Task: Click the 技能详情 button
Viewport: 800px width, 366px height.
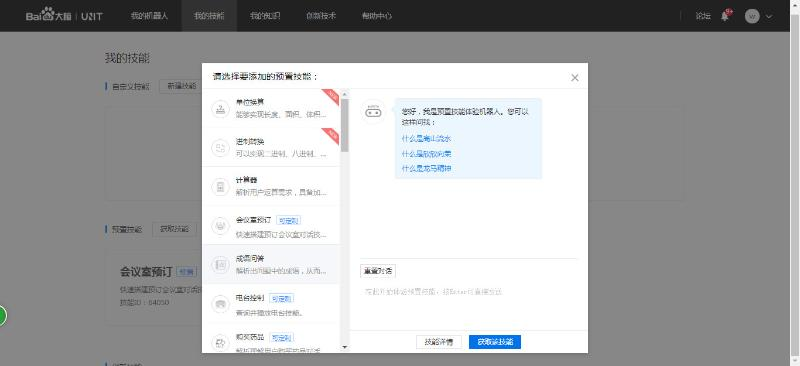Action: [439, 342]
